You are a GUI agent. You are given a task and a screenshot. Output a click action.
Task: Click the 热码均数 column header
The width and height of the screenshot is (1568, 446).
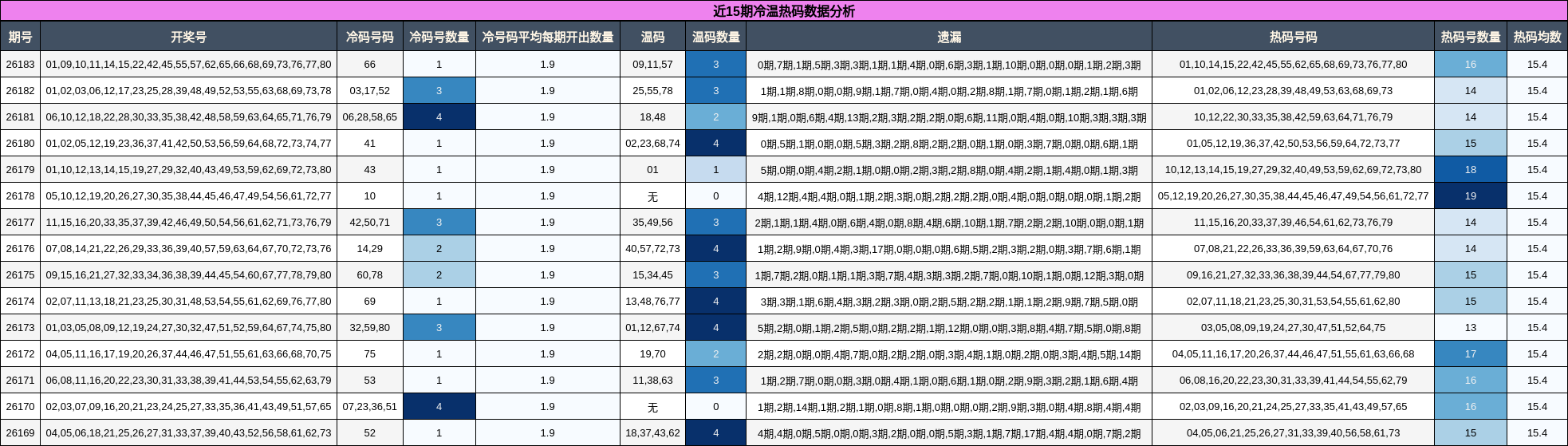click(1537, 37)
